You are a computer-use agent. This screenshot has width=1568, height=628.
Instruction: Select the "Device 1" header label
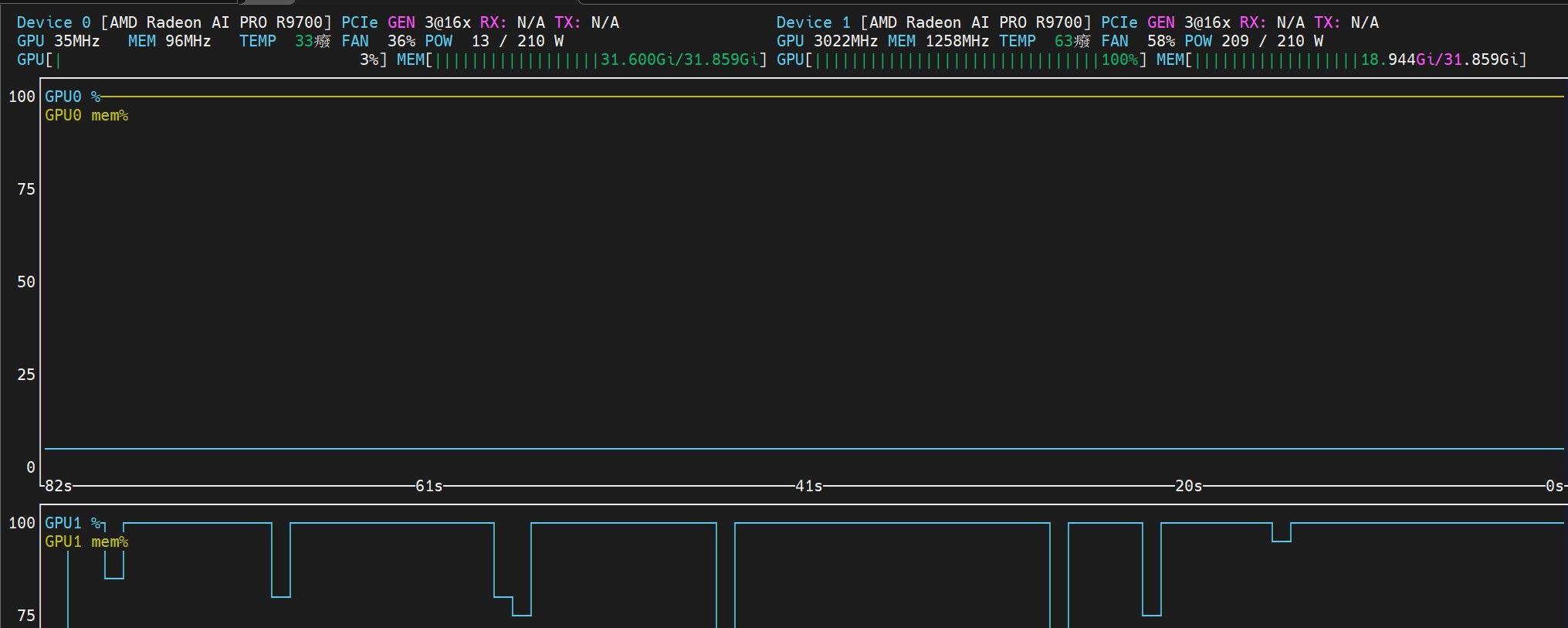(x=814, y=22)
